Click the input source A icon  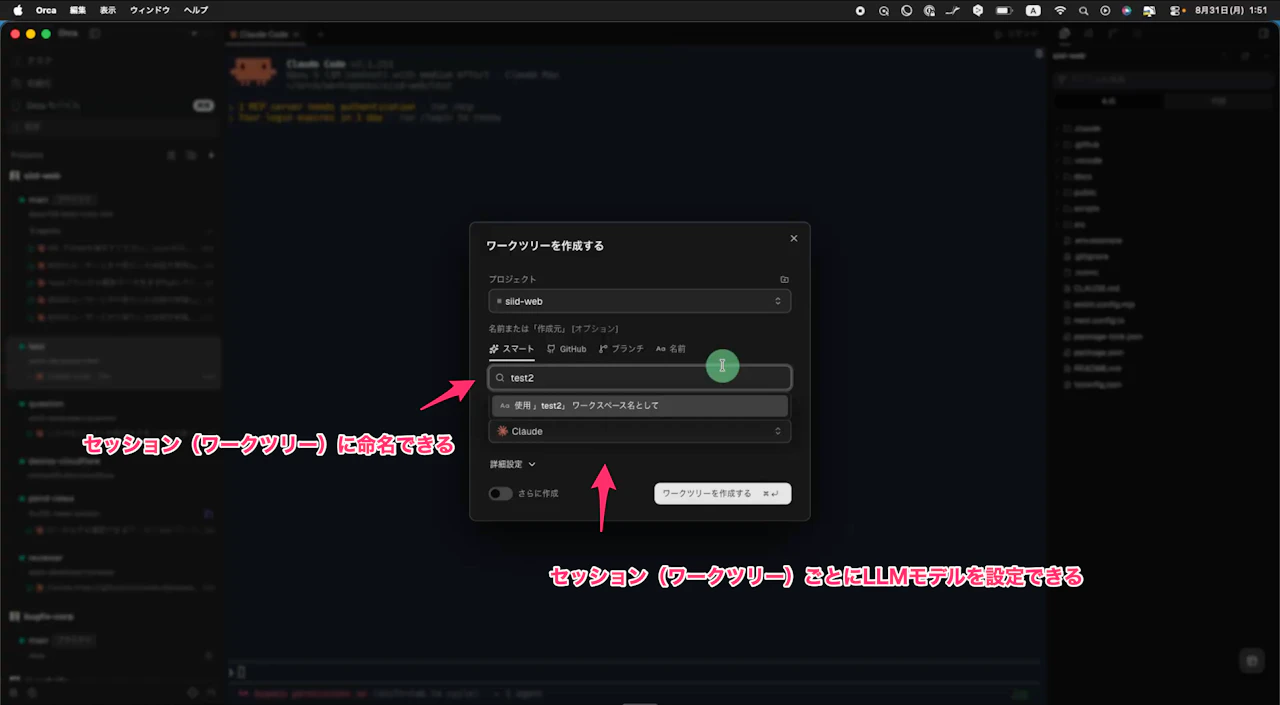click(1033, 10)
